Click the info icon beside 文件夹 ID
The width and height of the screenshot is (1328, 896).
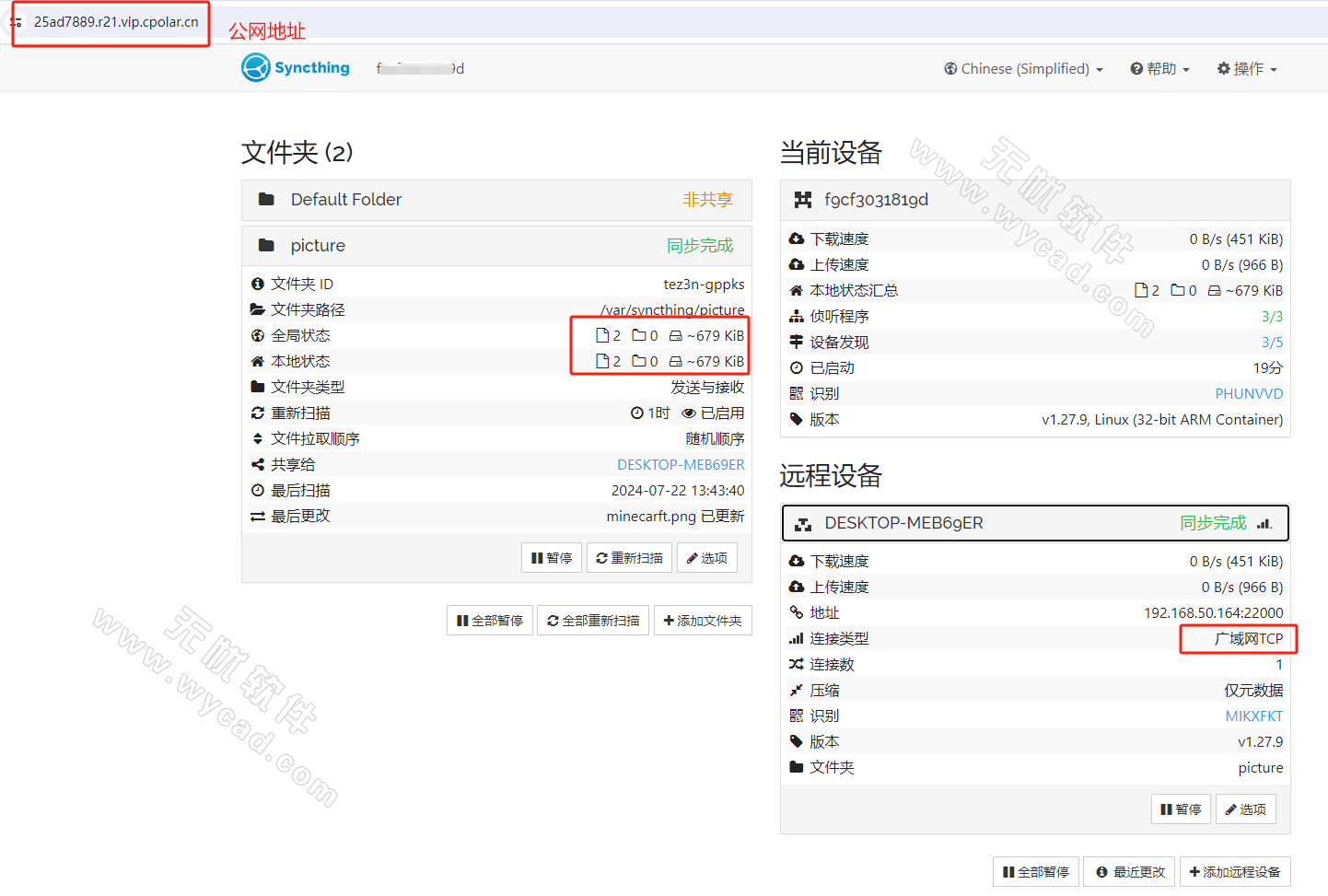[x=257, y=284]
